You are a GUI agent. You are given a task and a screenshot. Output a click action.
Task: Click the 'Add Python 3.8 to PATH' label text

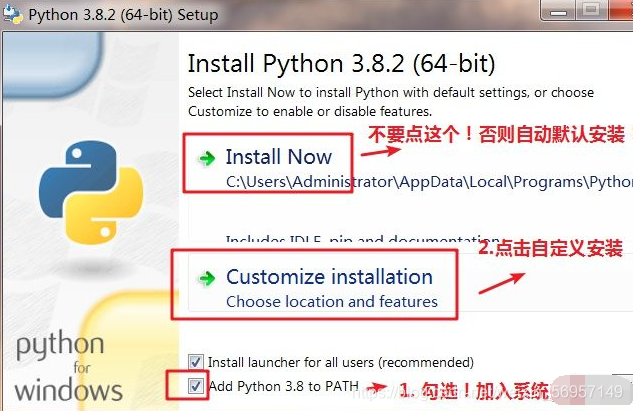tap(283, 386)
